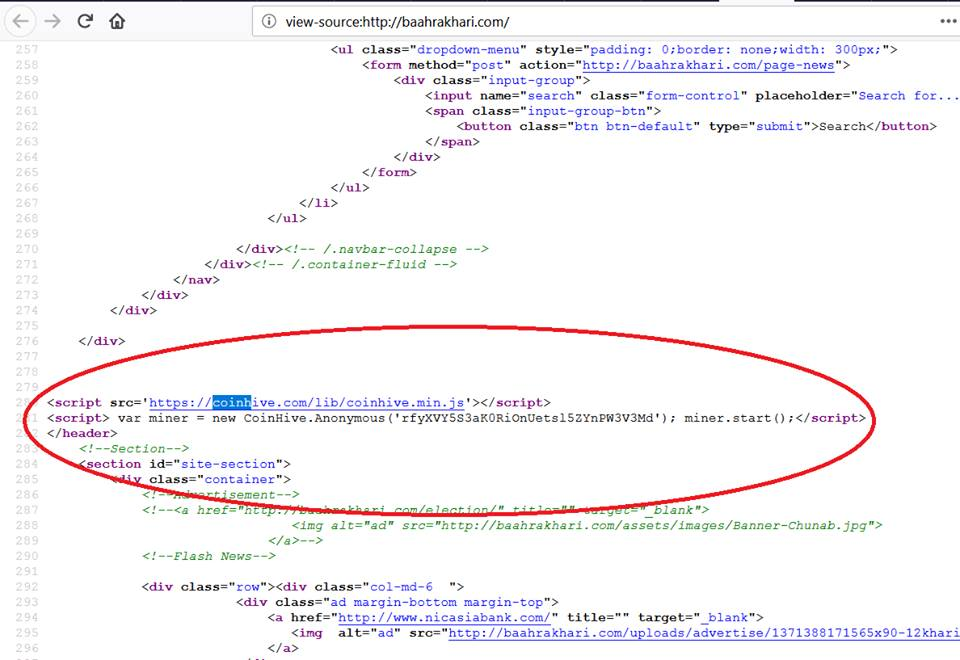The height and width of the screenshot is (660, 960).
Task: Click the 'input-group-btn' span class text
Action: 586,111
